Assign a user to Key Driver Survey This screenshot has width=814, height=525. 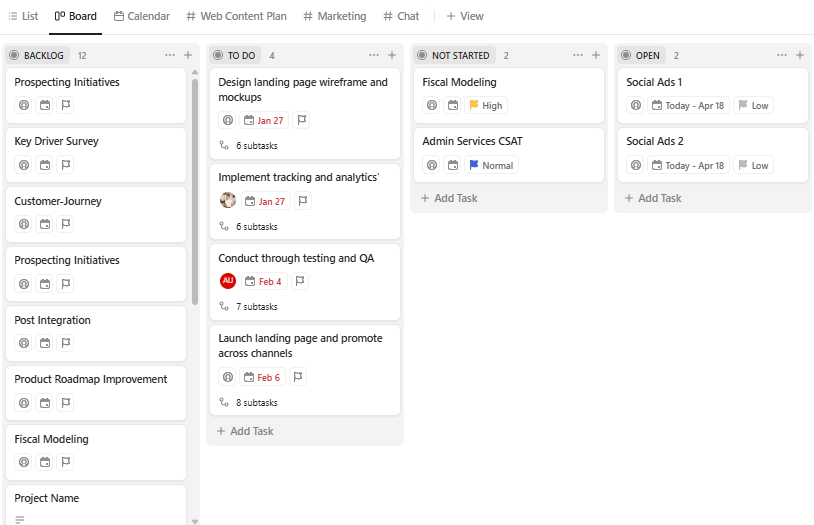(24, 165)
